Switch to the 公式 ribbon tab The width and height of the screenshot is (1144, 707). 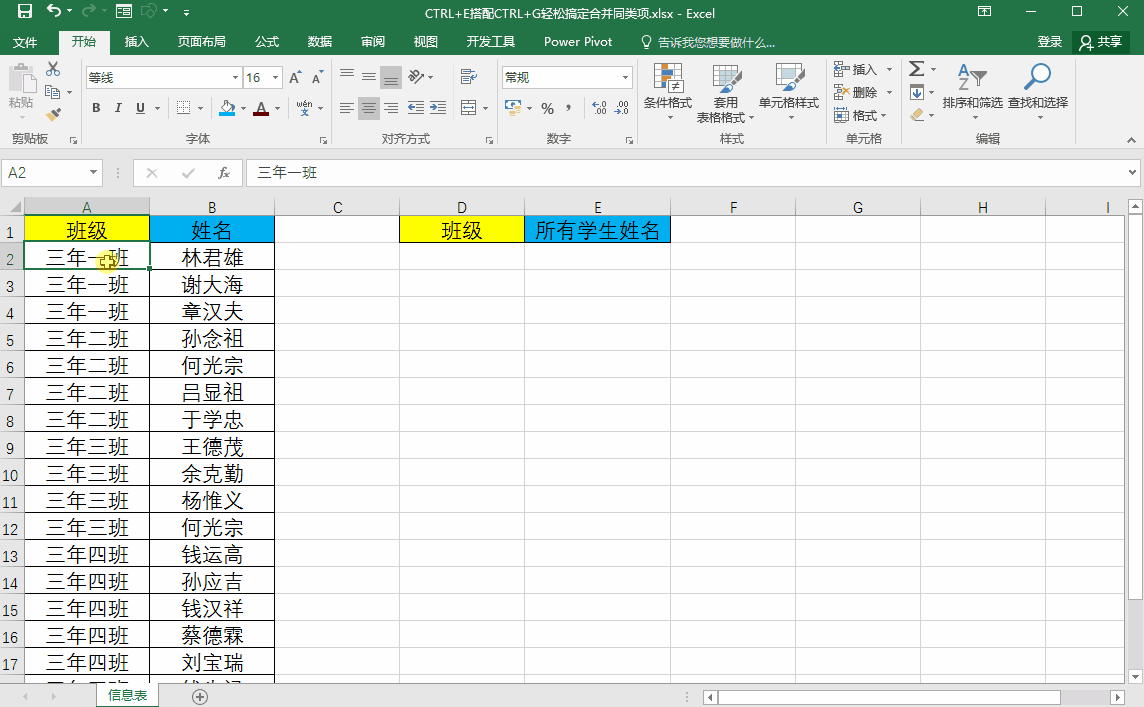tap(267, 42)
